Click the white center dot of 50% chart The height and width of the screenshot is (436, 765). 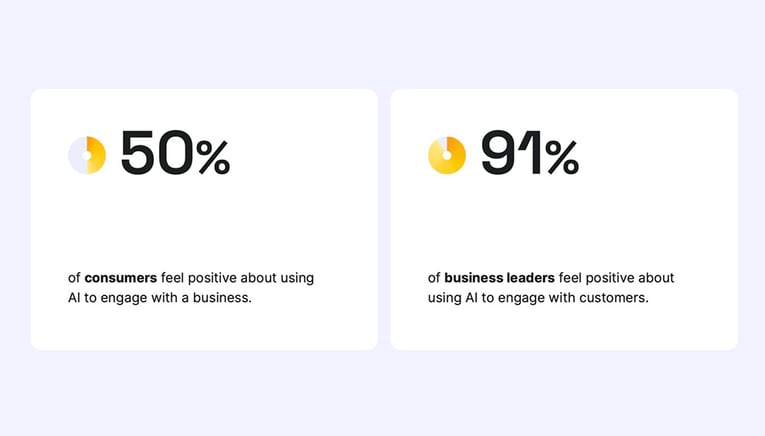pyautogui.click(x=87, y=156)
